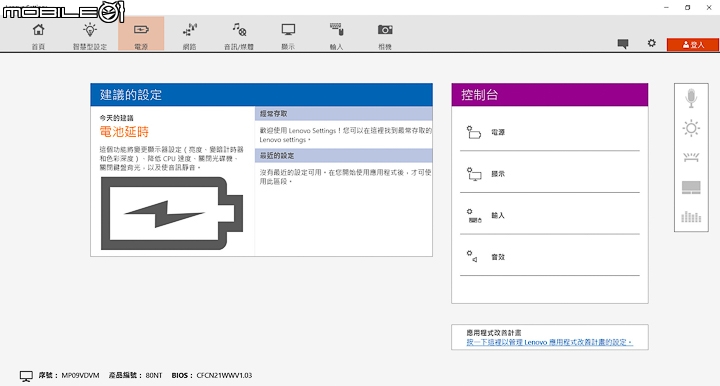
Task: Click the feedback speech bubble icon
Action: click(x=623, y=44)
